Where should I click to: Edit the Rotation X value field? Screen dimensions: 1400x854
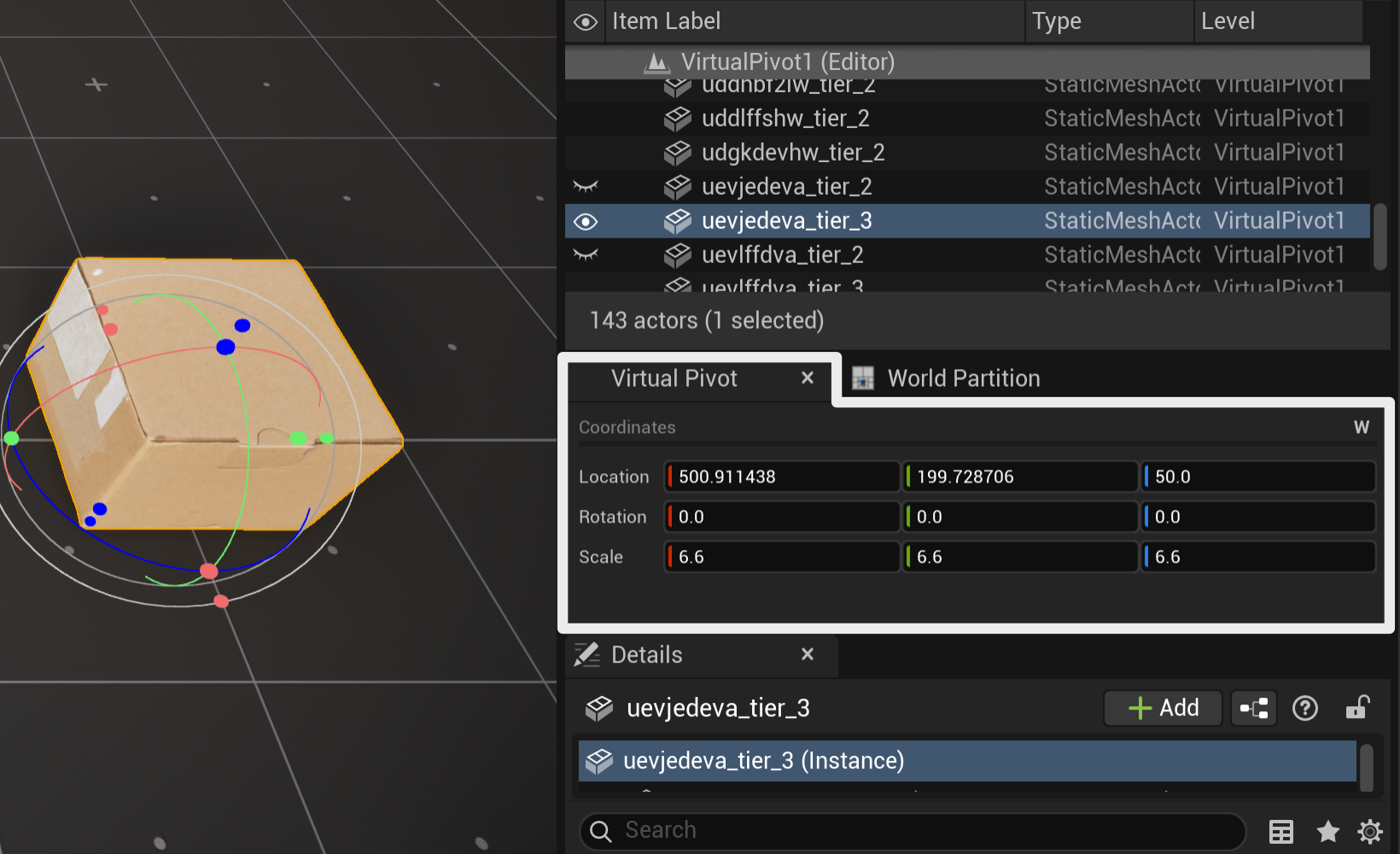click(782, 517)
